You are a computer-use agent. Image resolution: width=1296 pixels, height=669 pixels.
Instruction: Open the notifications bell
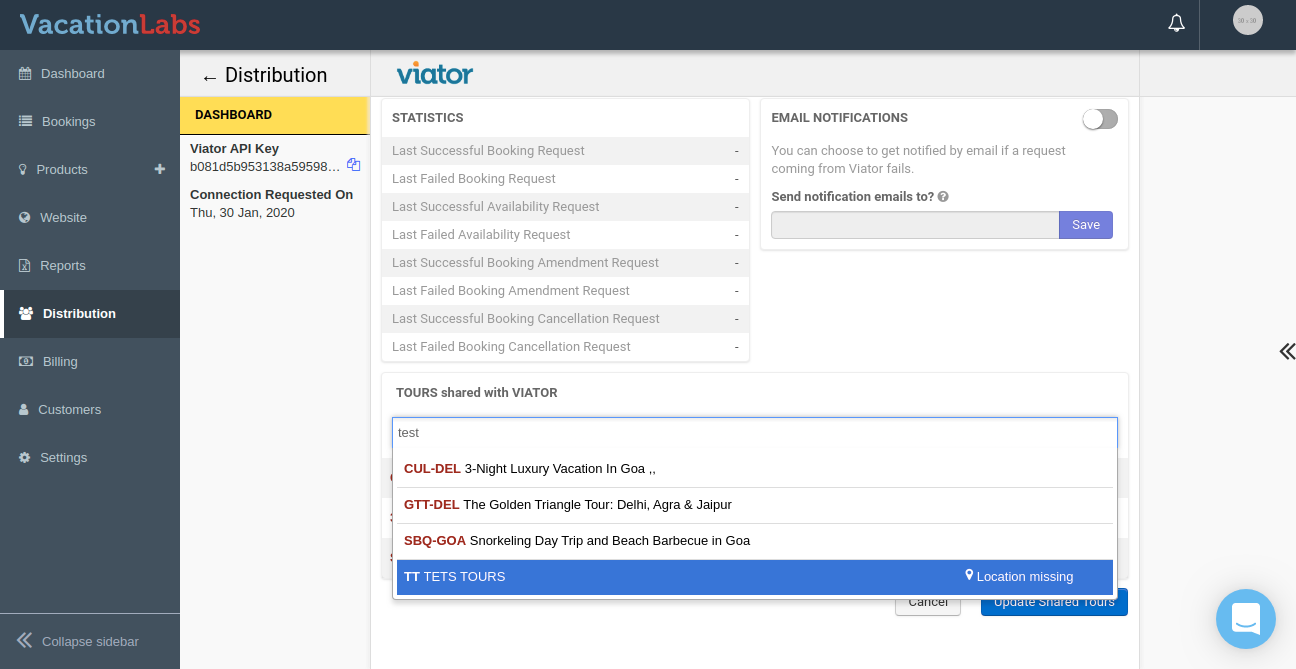(1176, 23)
